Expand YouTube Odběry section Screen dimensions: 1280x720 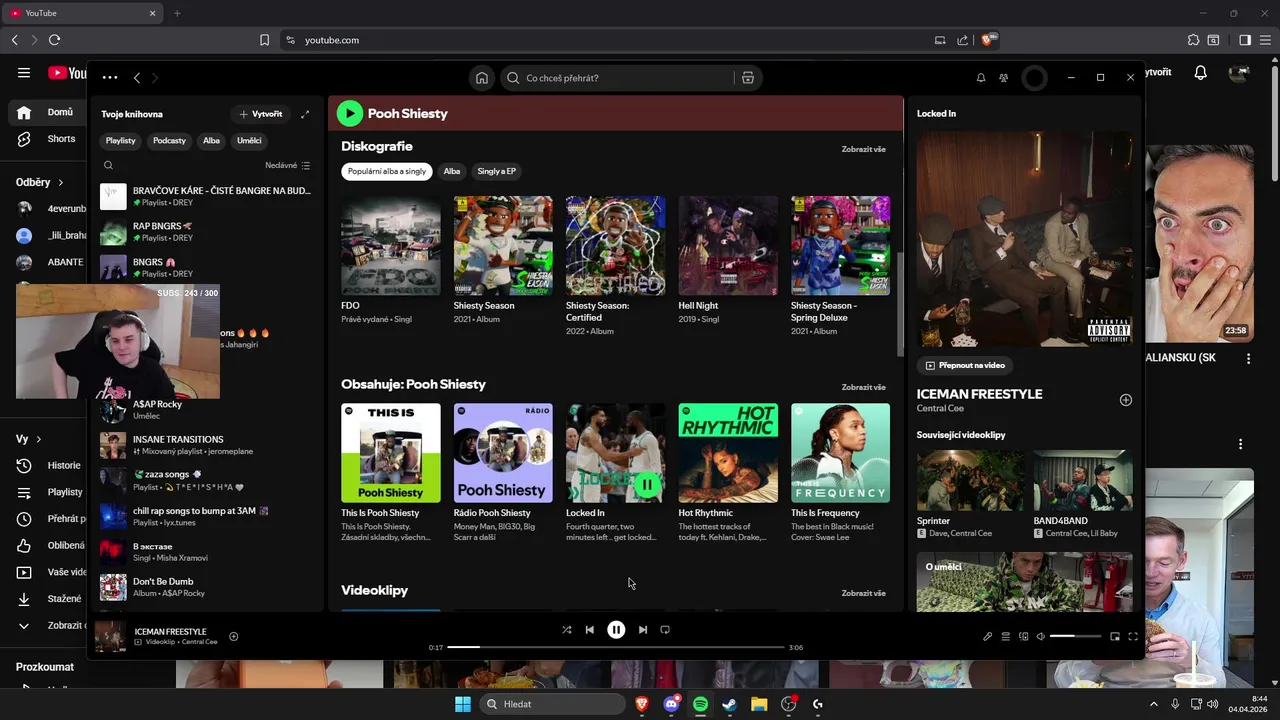click(40, 182)
